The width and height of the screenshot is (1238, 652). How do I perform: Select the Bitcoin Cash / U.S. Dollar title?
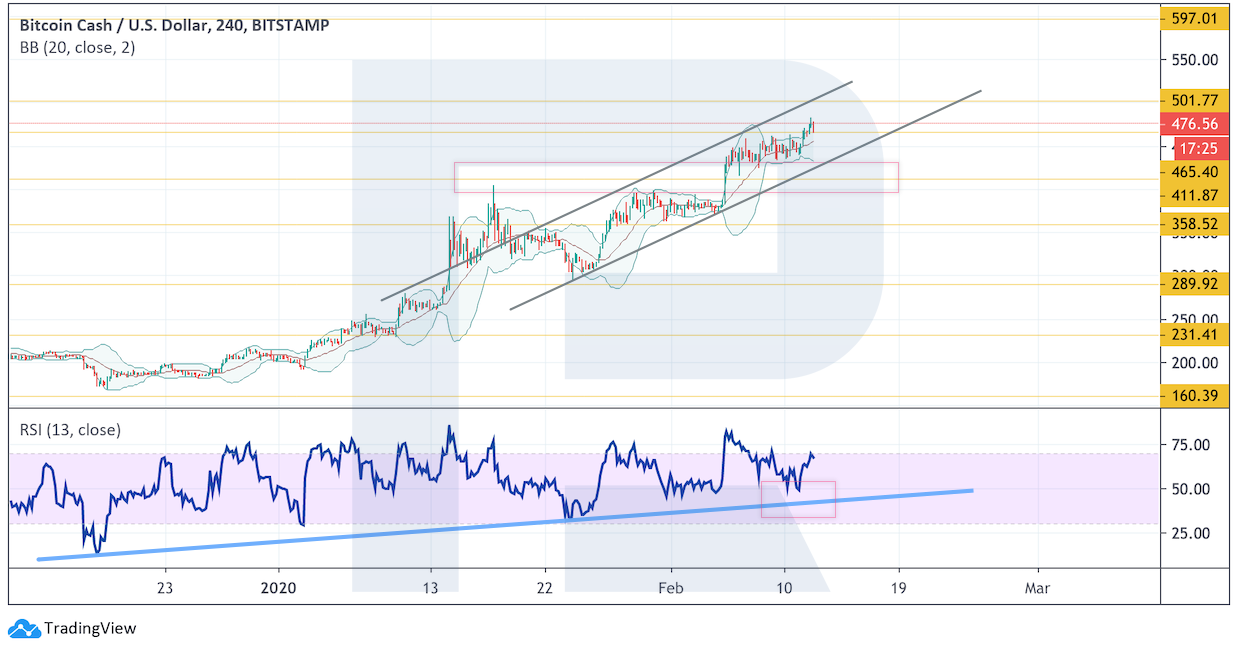pos(111,25)
